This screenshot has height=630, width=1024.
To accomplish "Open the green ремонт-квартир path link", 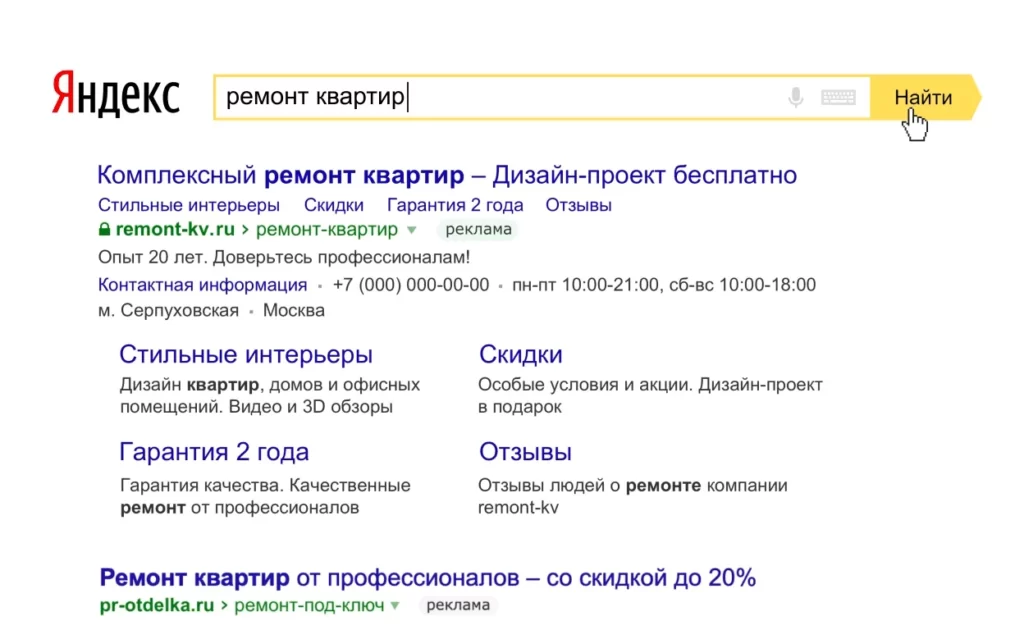I will click(x=327, y=229).
